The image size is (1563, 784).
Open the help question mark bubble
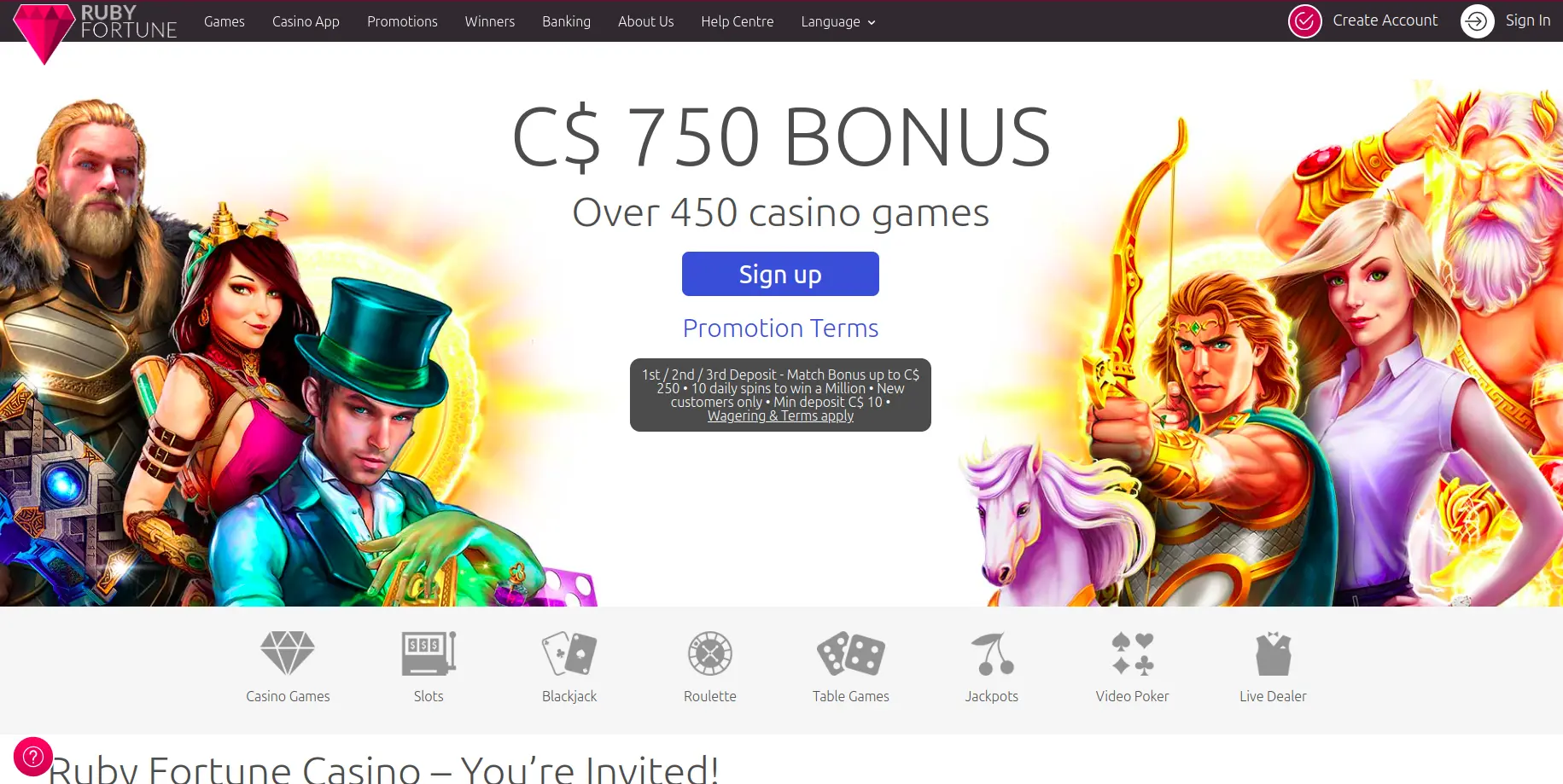click(x=33, y=756)
